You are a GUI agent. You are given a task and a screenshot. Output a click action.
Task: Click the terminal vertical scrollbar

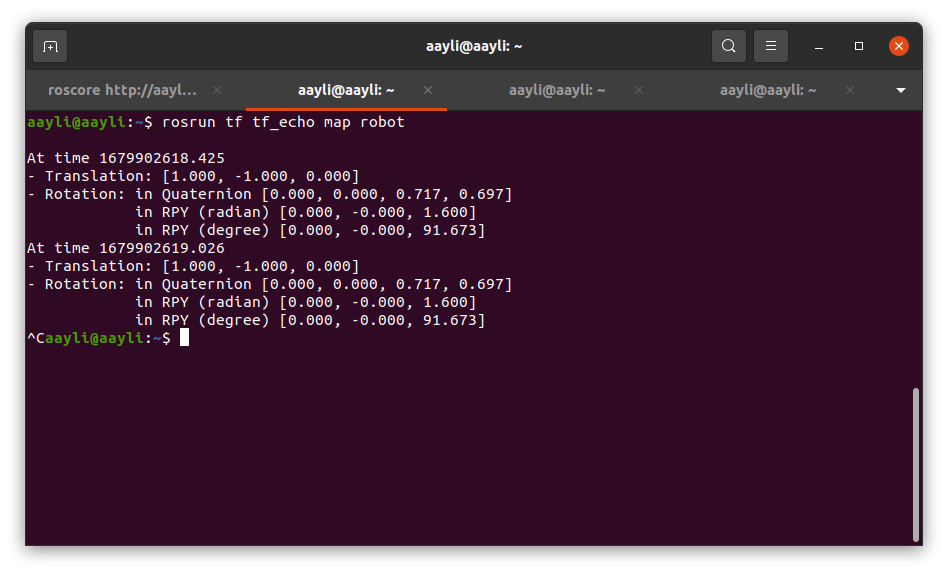(916, 465)
